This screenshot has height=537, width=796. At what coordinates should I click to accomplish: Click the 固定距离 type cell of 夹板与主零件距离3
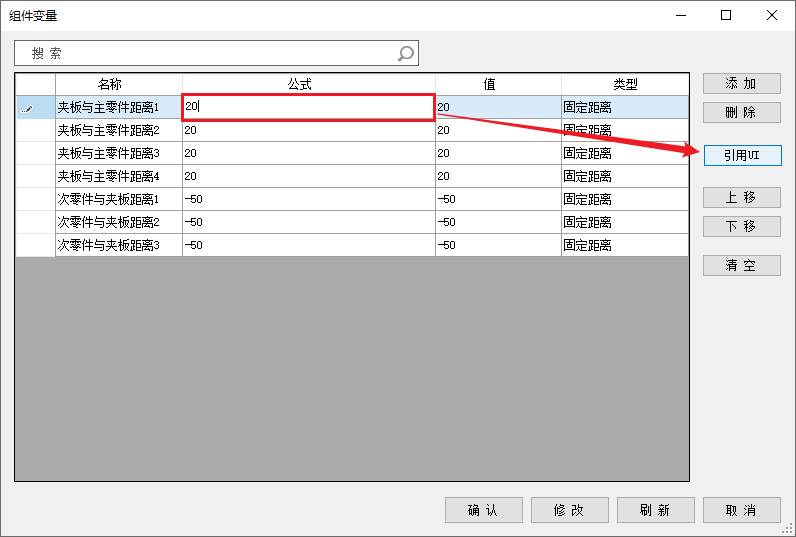tap(625, 153)
